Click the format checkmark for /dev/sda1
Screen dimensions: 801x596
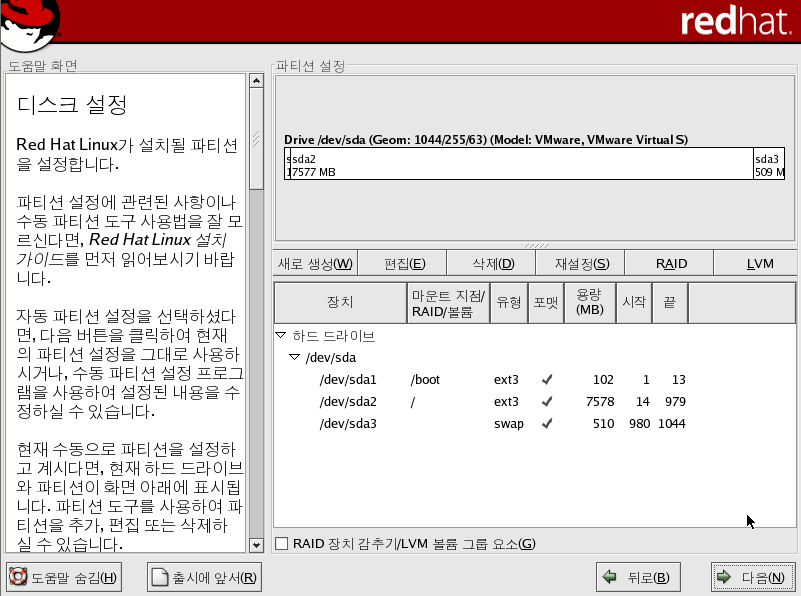(x=547, y=379)
